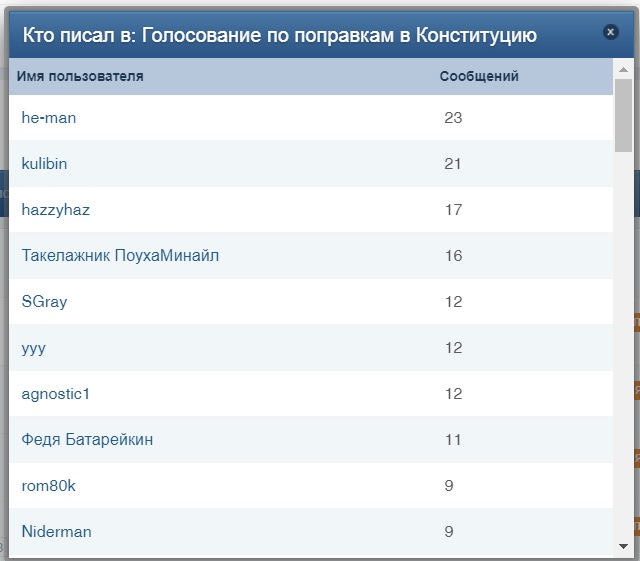Open SGray user profile link
Screen dimensions: 640x561
point(44,302)
